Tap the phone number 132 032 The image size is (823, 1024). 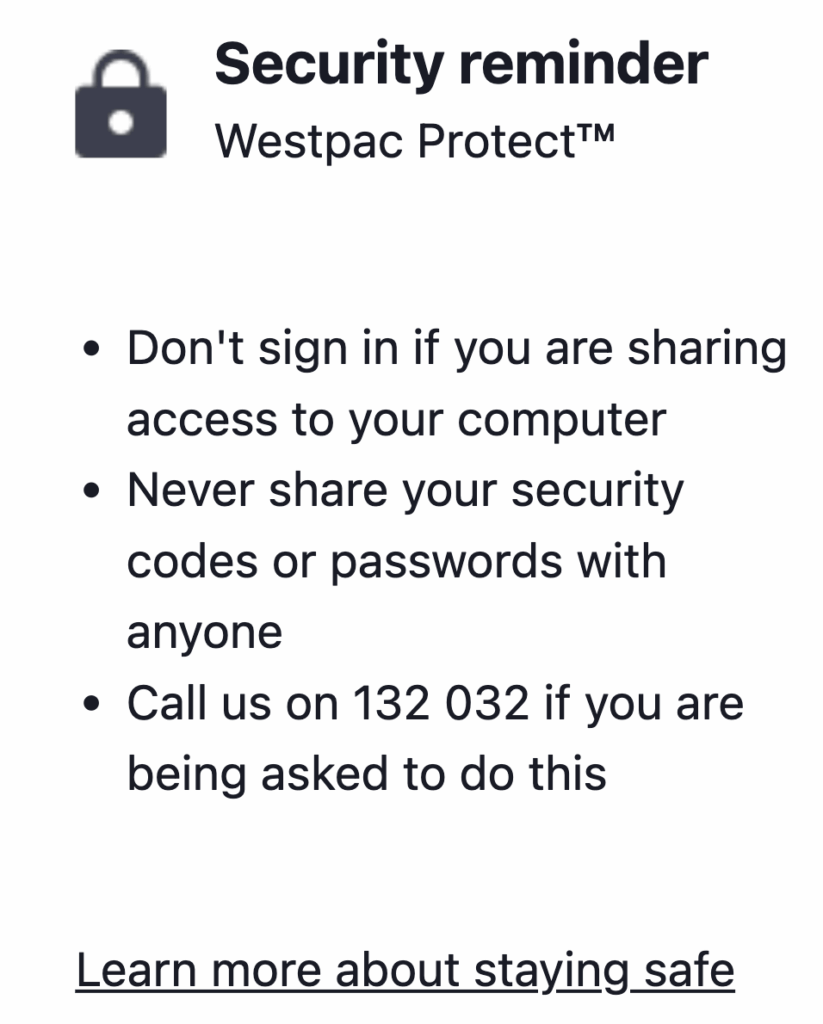tap(440, 703)
